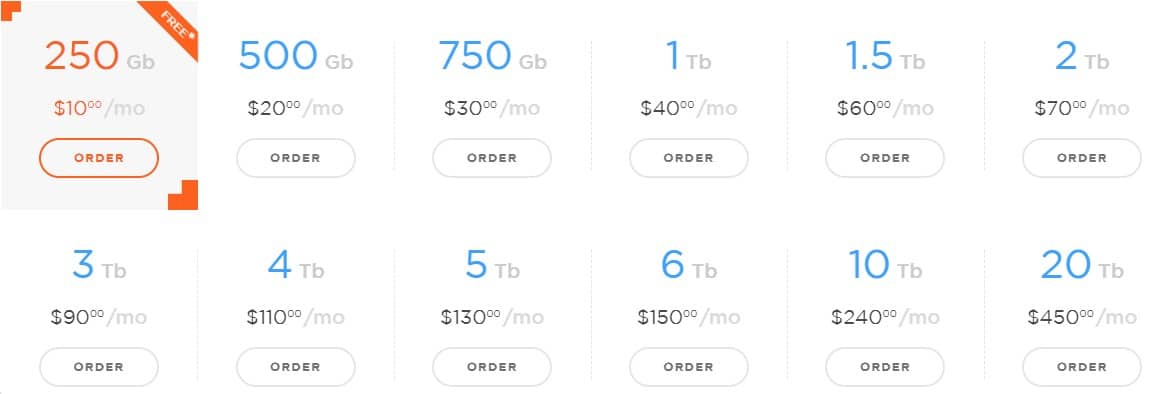Order the 20 Tb plan
1158x394 pixels.
click(x=1081, y=367)
